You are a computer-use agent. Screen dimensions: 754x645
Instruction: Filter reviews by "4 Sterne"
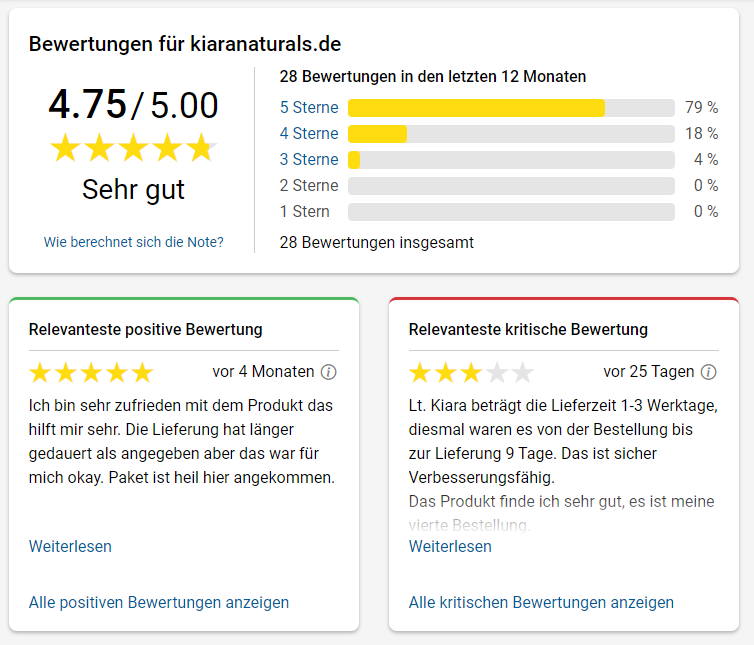(309, 134)
